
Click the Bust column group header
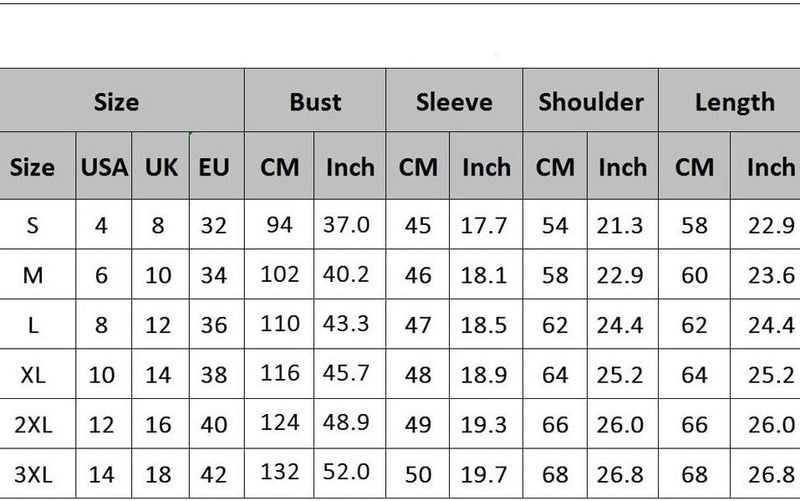[315, 101]
